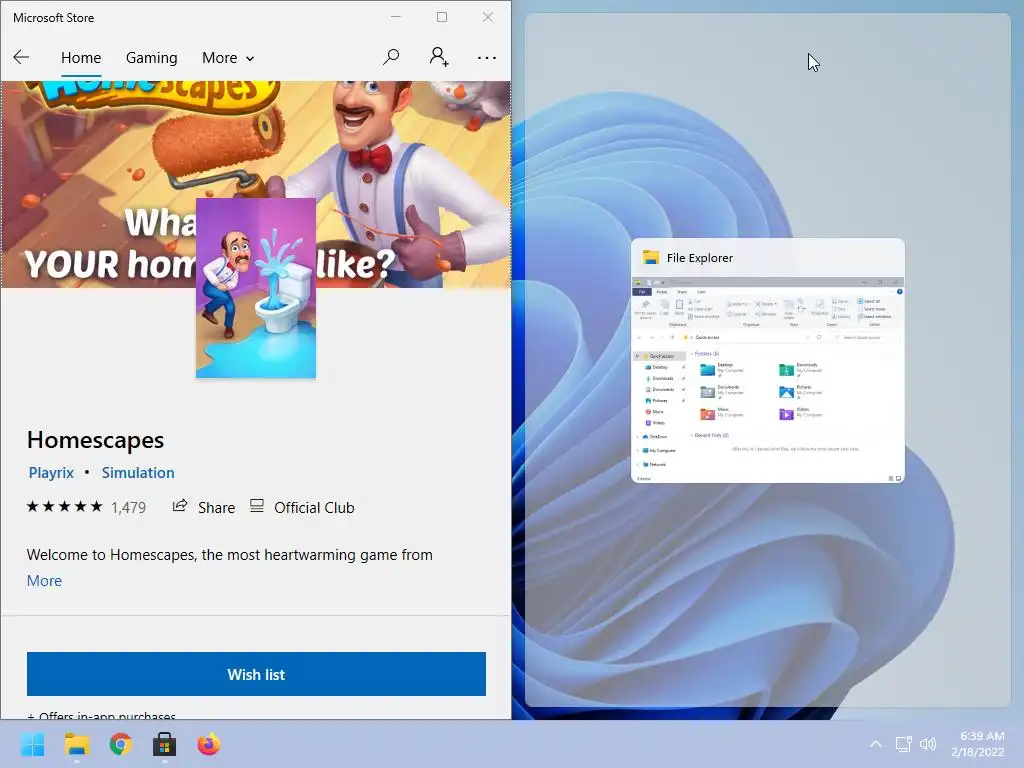The width and height of the screenshot is (1024, 768).
Task: Maximize the Microsoft Store window
Action: pyautogui.click(x=442, y=17)
